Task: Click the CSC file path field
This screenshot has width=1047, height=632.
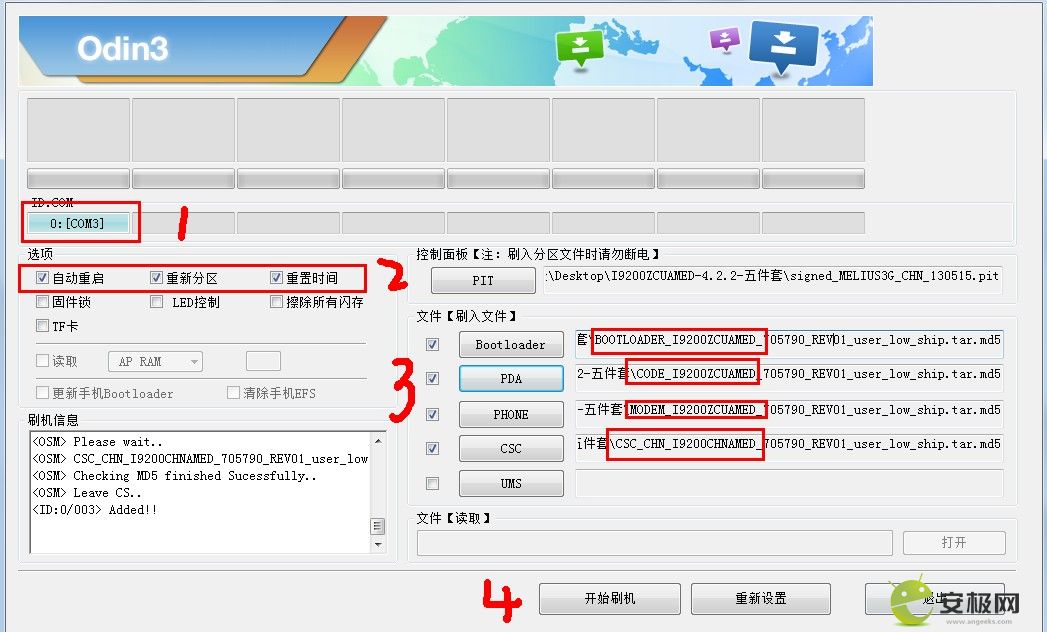Action: pyautogui.click(x=789, y=444)
